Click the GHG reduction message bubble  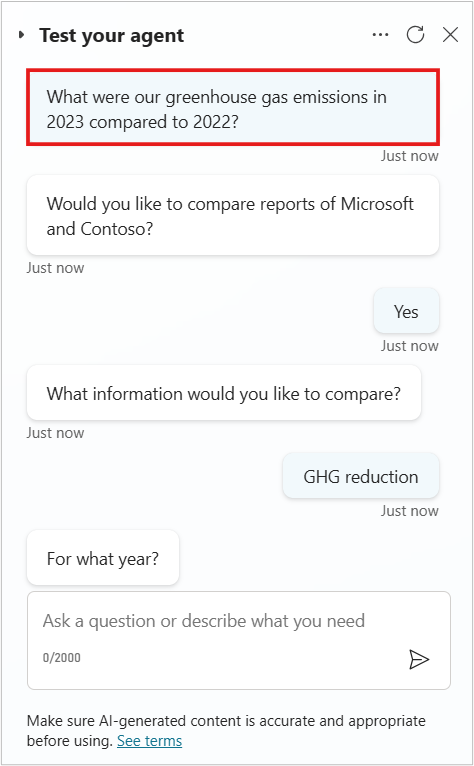361,476
